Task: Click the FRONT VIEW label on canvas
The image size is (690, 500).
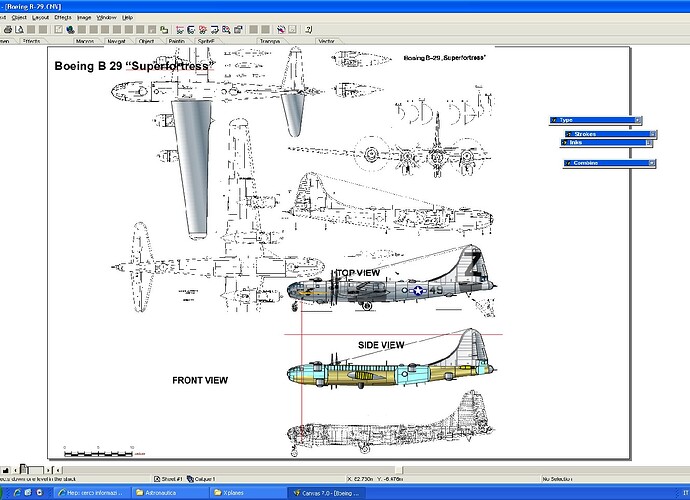Action: [x=200, y=380]
